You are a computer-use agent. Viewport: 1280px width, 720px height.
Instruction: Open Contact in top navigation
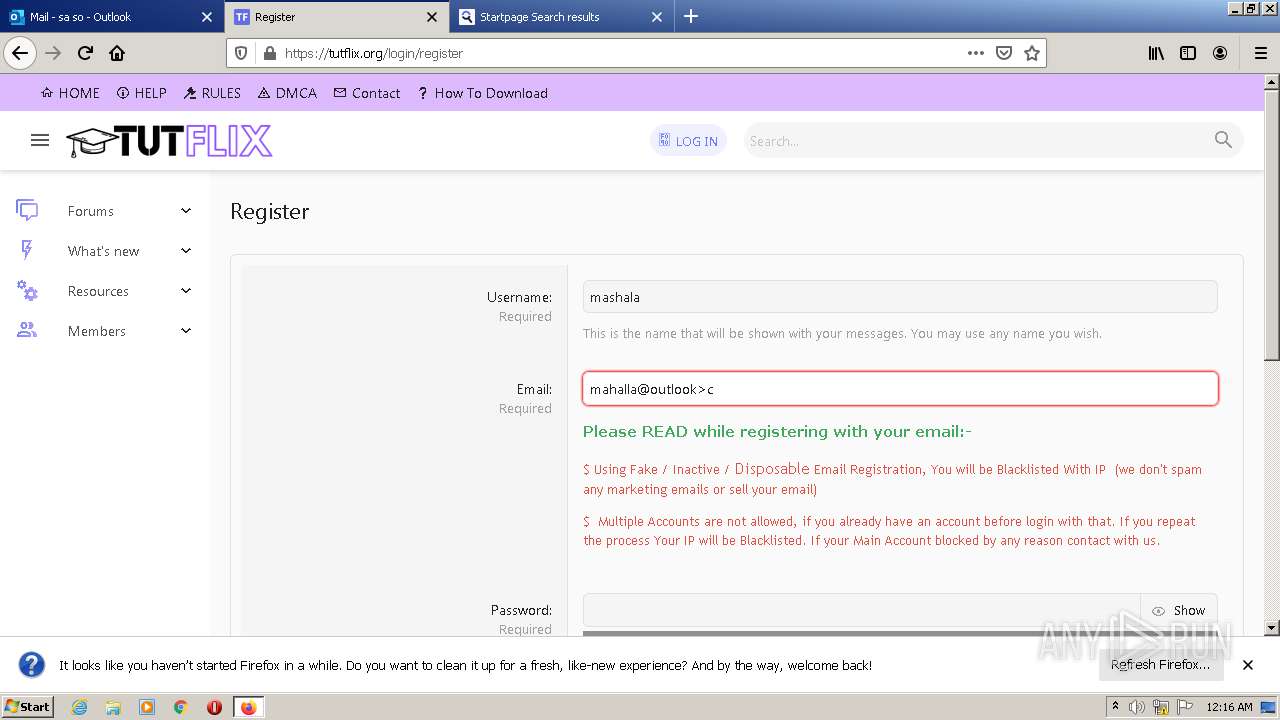pyautogui.click(x=367, y=93)
